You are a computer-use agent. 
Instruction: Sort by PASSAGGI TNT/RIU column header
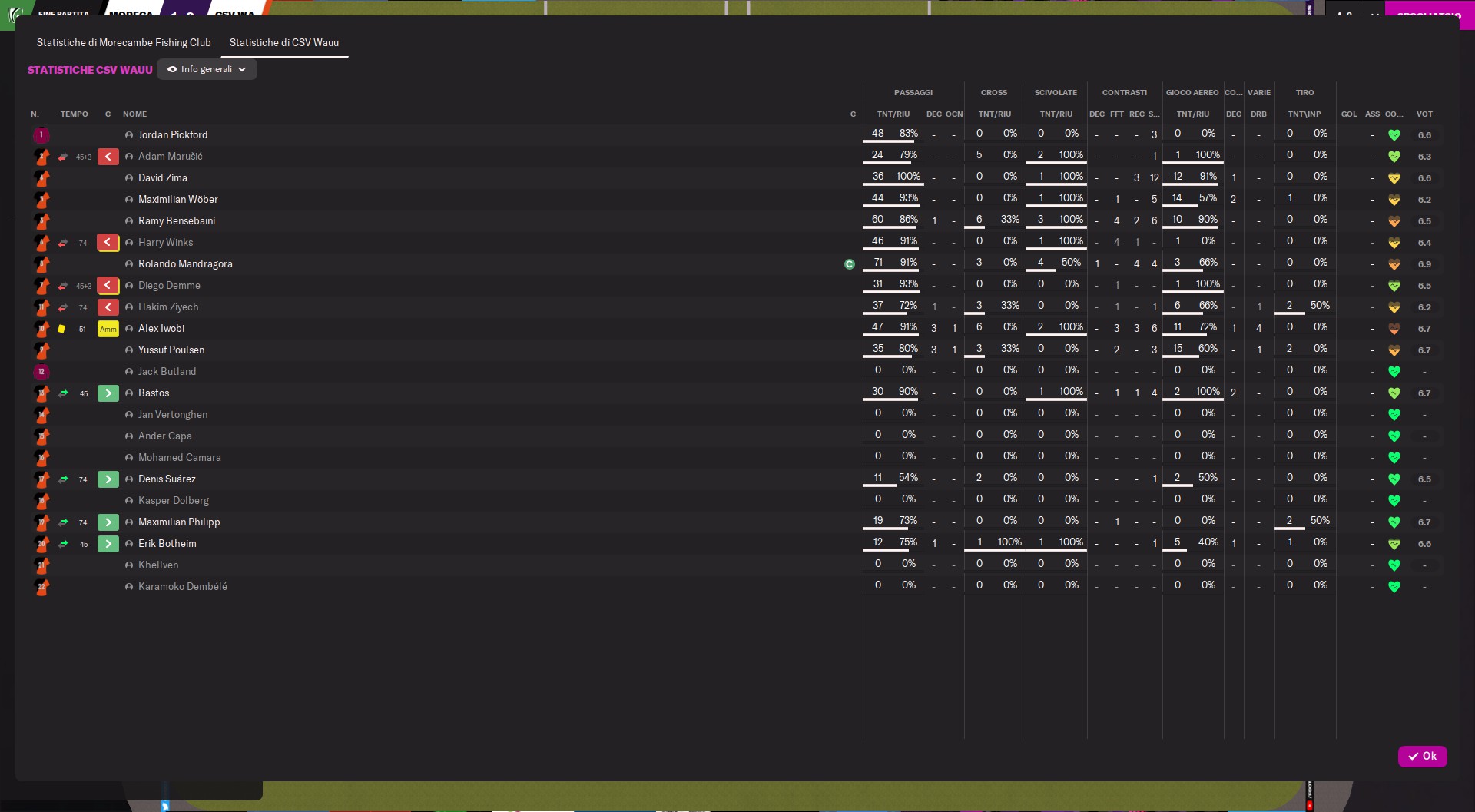(893, 114)
